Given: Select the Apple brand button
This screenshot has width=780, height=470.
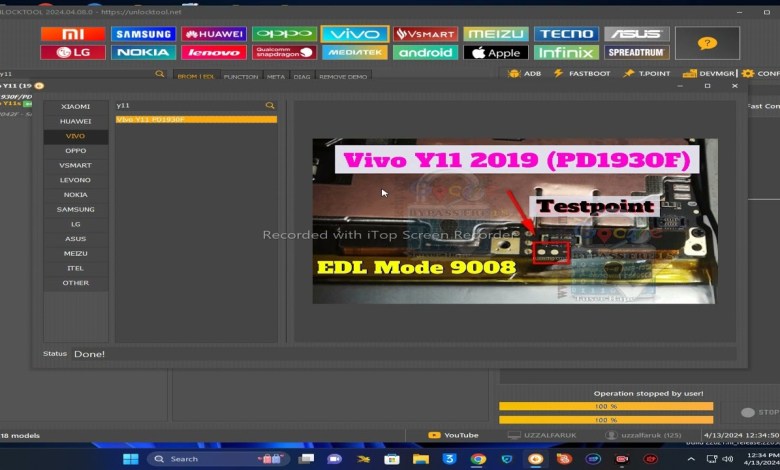Looking at the screenshot, I should coord(495,52).
